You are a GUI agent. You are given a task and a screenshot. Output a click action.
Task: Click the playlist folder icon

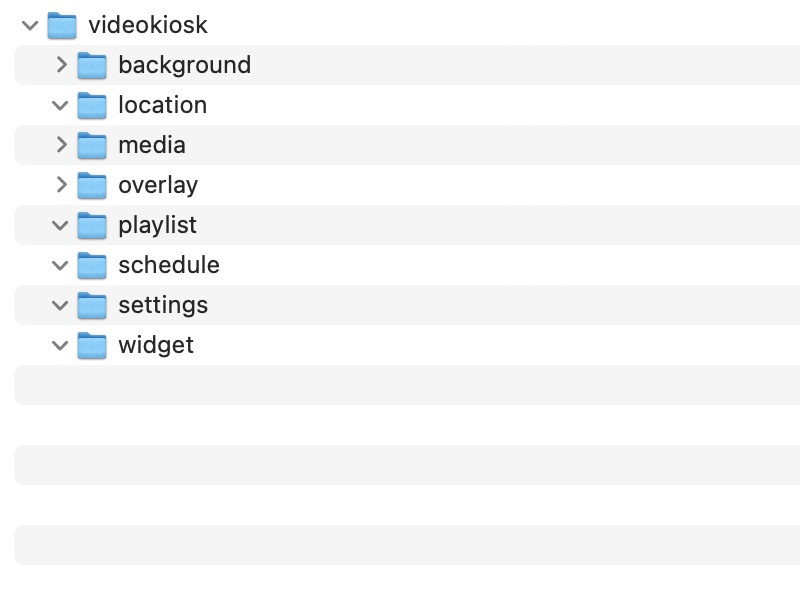point(92,225)
